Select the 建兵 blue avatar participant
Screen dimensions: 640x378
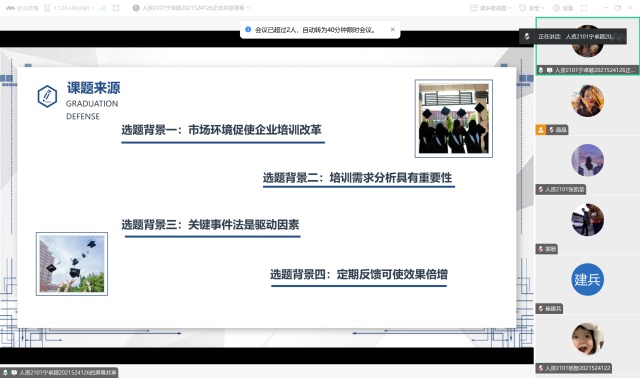tap(587, 279)
